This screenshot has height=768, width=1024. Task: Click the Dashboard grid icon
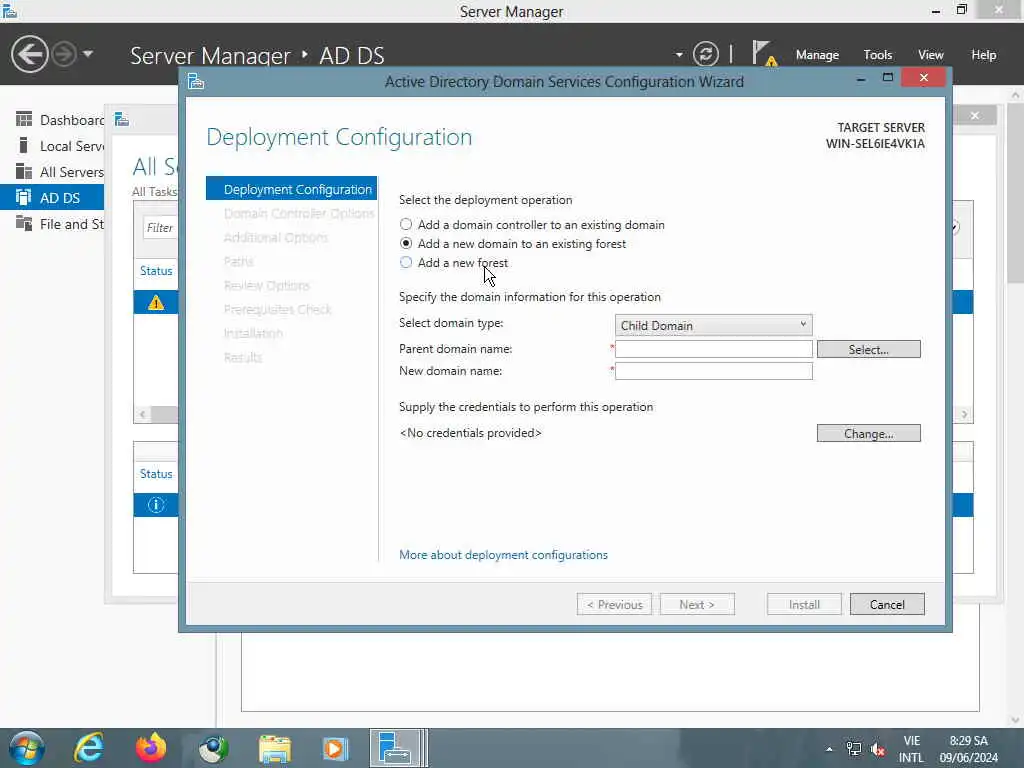point(24,119)
